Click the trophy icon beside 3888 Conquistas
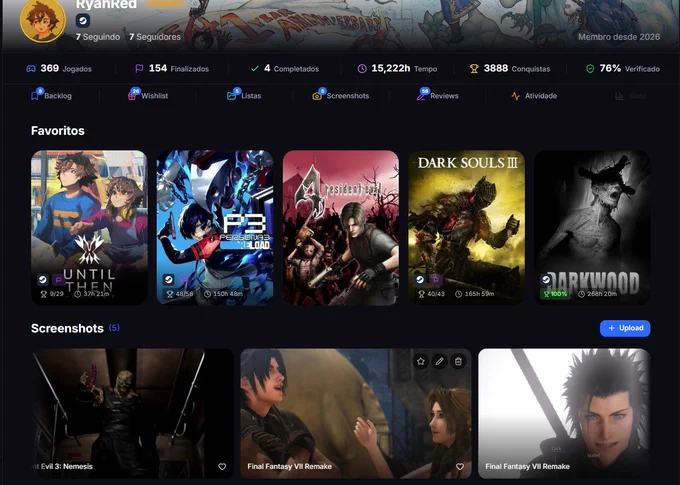 click(x=474, y=69)
